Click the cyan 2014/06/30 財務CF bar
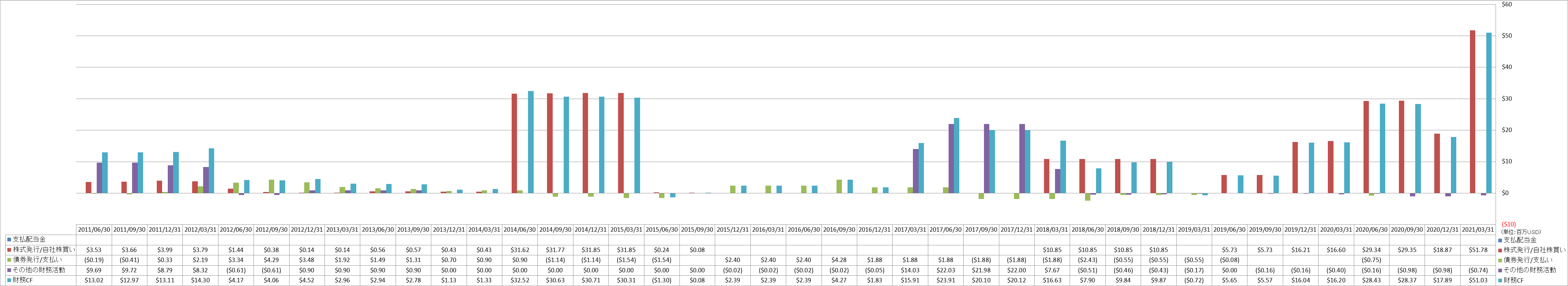Image resolution: width=1568 pixels, height=286 pixels. point(531,142)
